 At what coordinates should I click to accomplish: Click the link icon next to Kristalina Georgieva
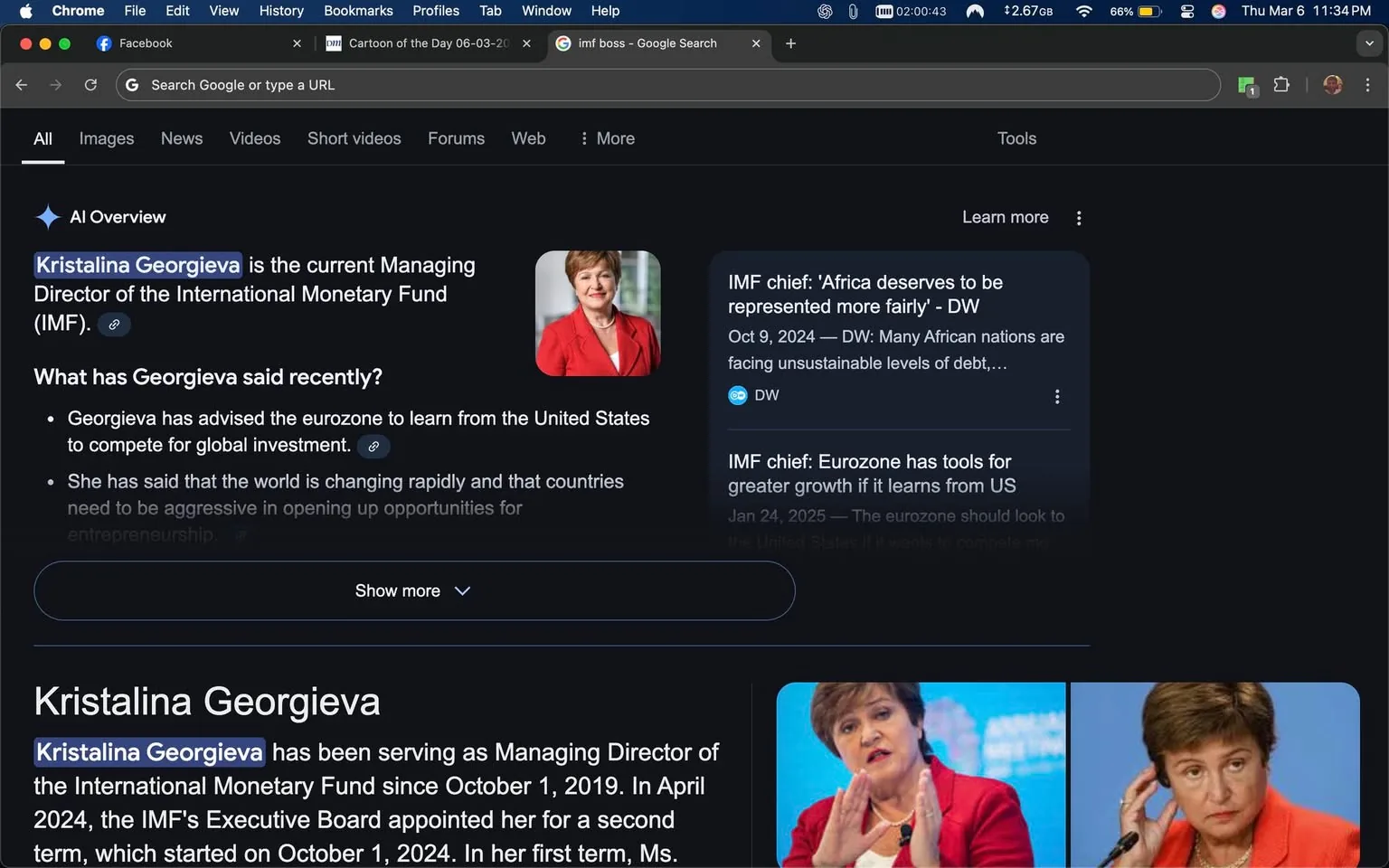pos(114,324)
